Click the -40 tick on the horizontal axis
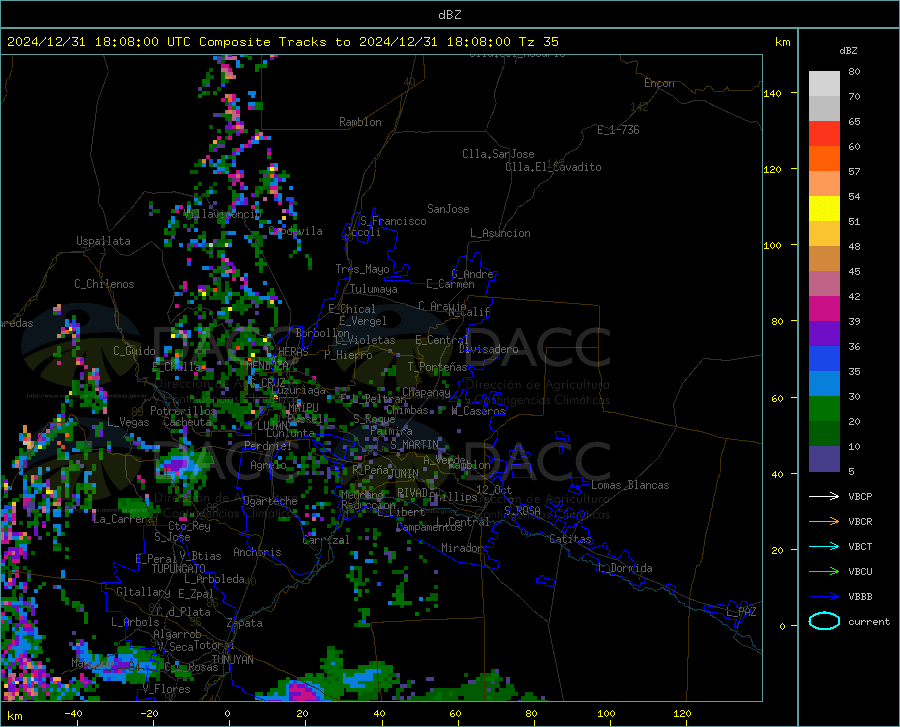900x727 pixels. click(73, 714)
